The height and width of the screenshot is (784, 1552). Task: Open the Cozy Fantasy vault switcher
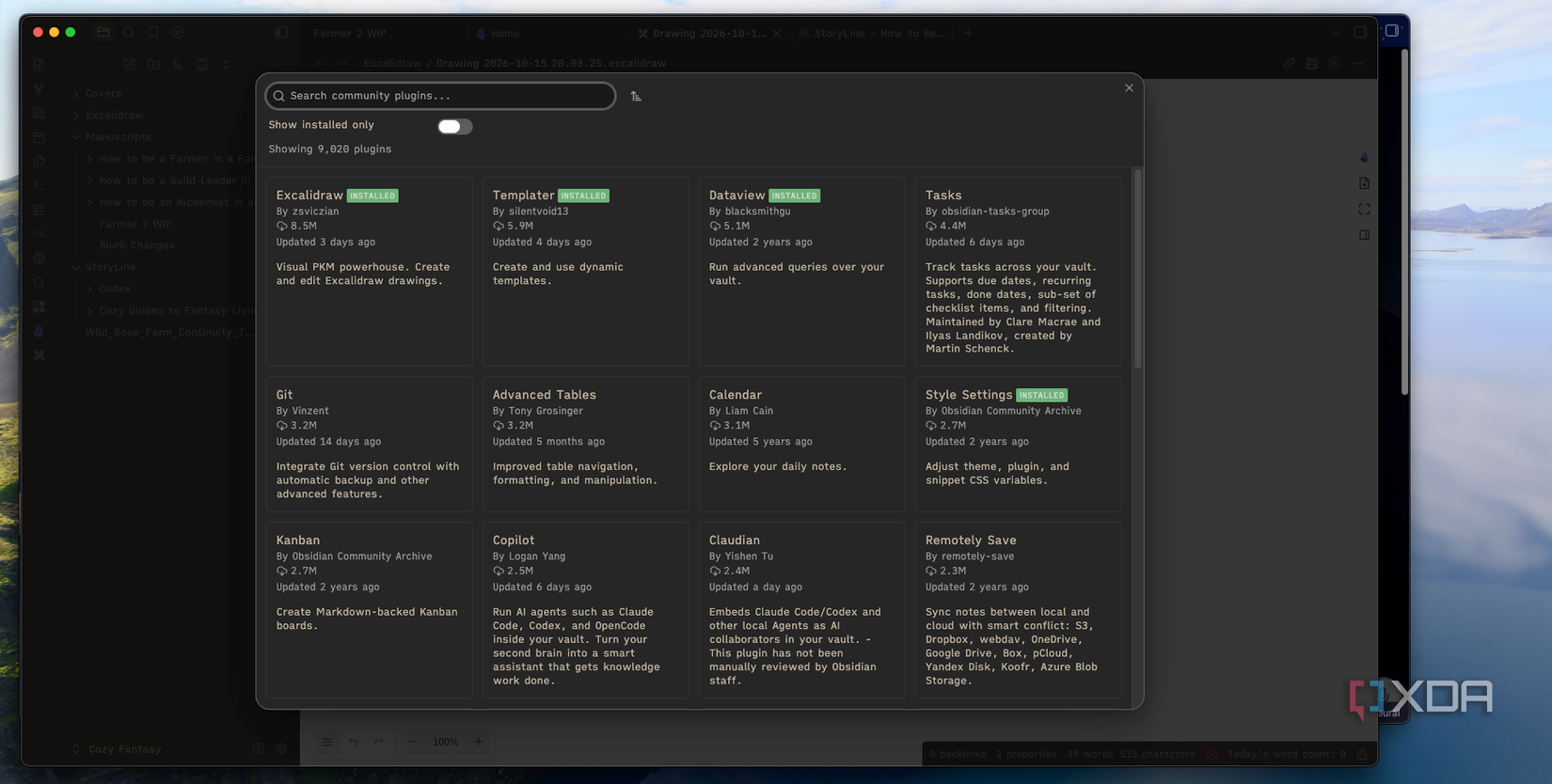click(117, 749)
